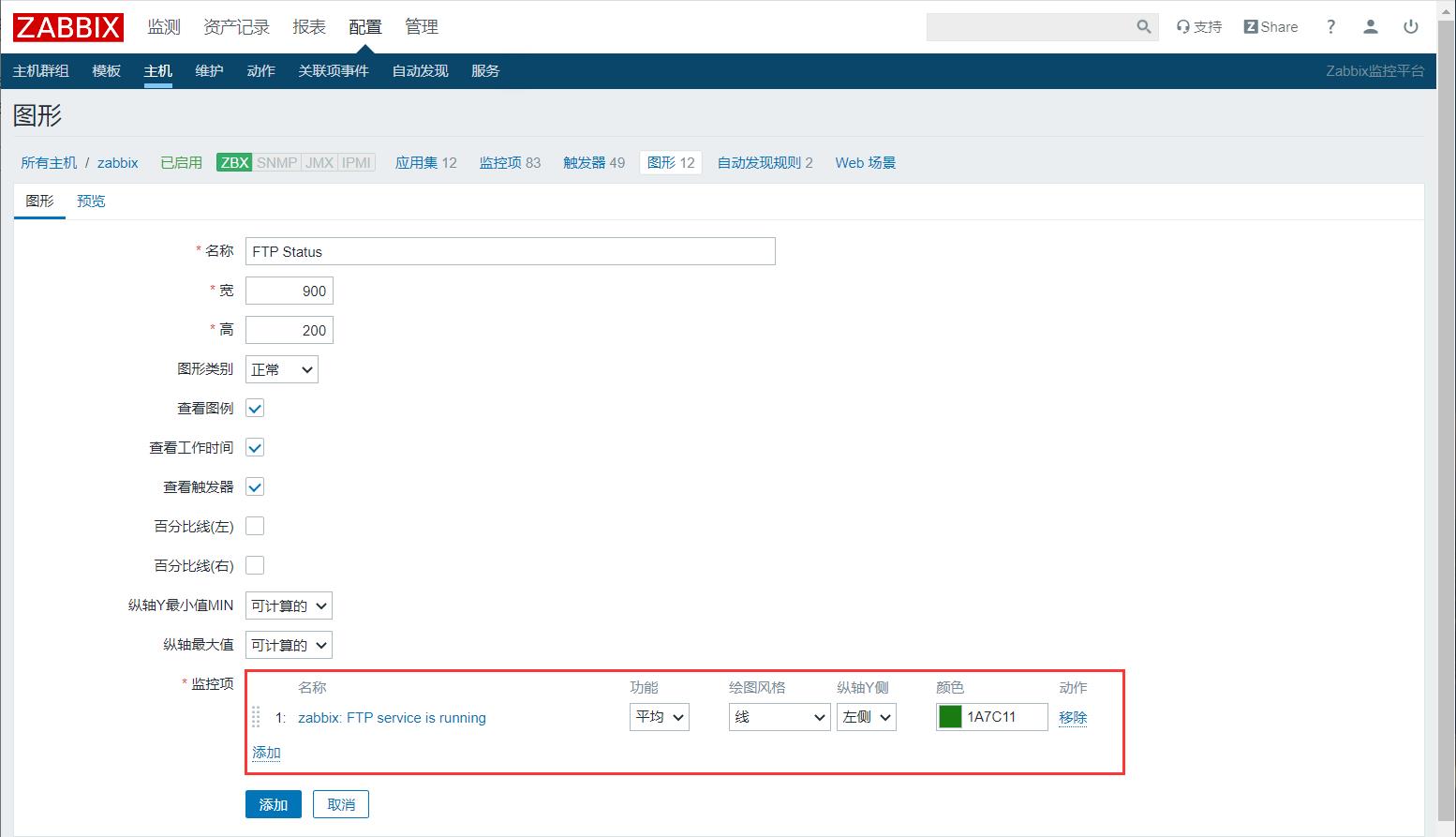
Task: Go to 维护 submenu
Action: 209,71
